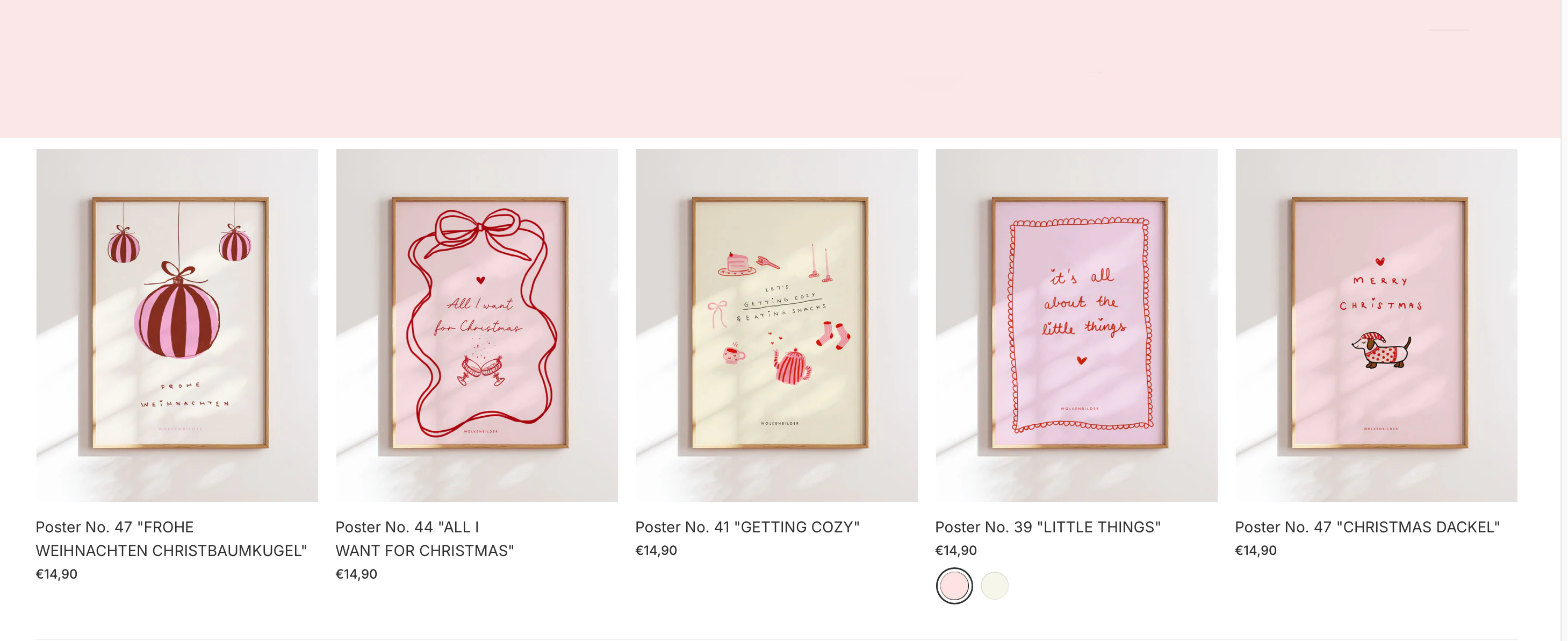
Task: Click the €14,90 price under Christmas Dackel
Action: [x=1255, y=550]
